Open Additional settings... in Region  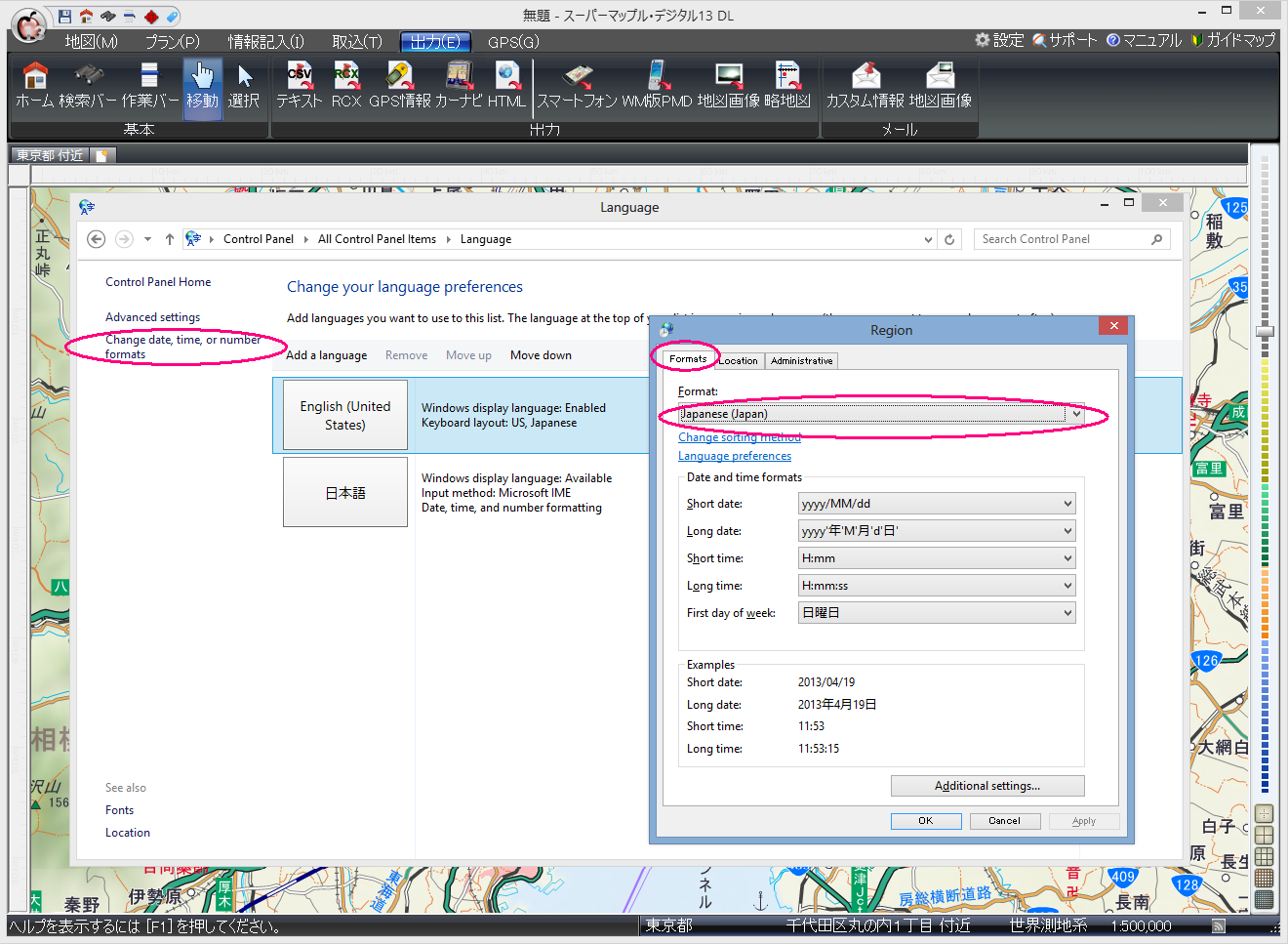pyautogui.click(x=987, y=786)
